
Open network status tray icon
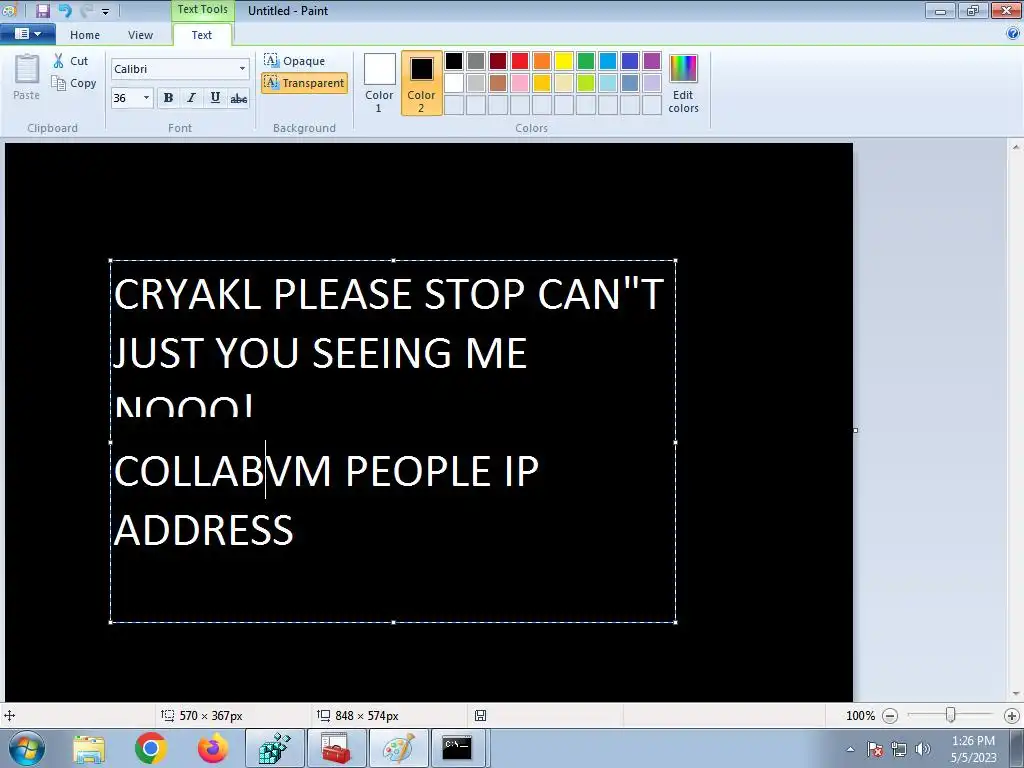(899, 749)
